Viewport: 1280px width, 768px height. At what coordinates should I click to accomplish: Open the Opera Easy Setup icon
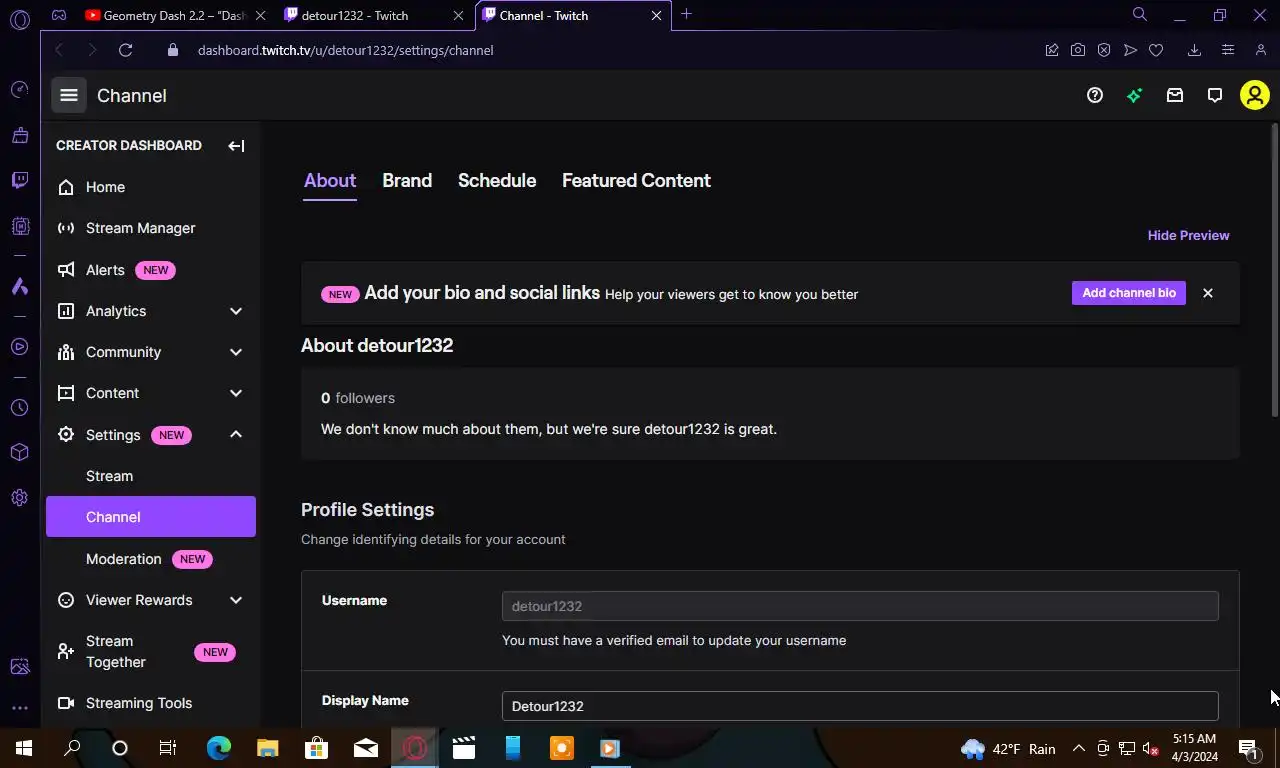click(x=1228, y=50)
